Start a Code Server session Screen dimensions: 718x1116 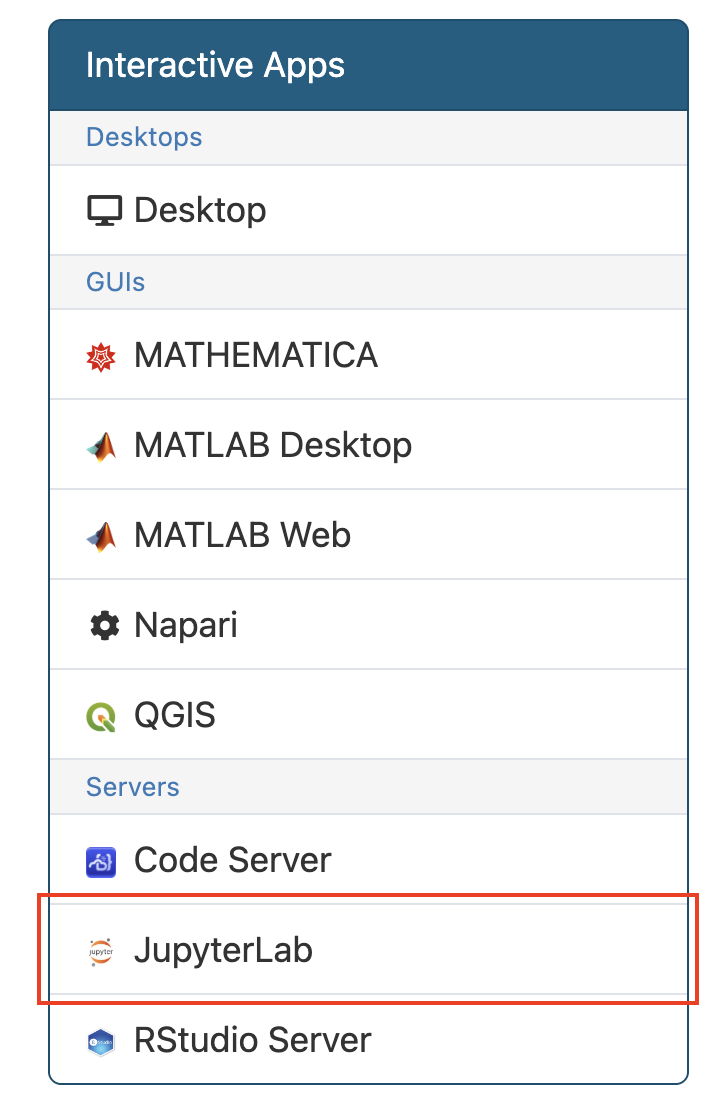pos(231,860)
